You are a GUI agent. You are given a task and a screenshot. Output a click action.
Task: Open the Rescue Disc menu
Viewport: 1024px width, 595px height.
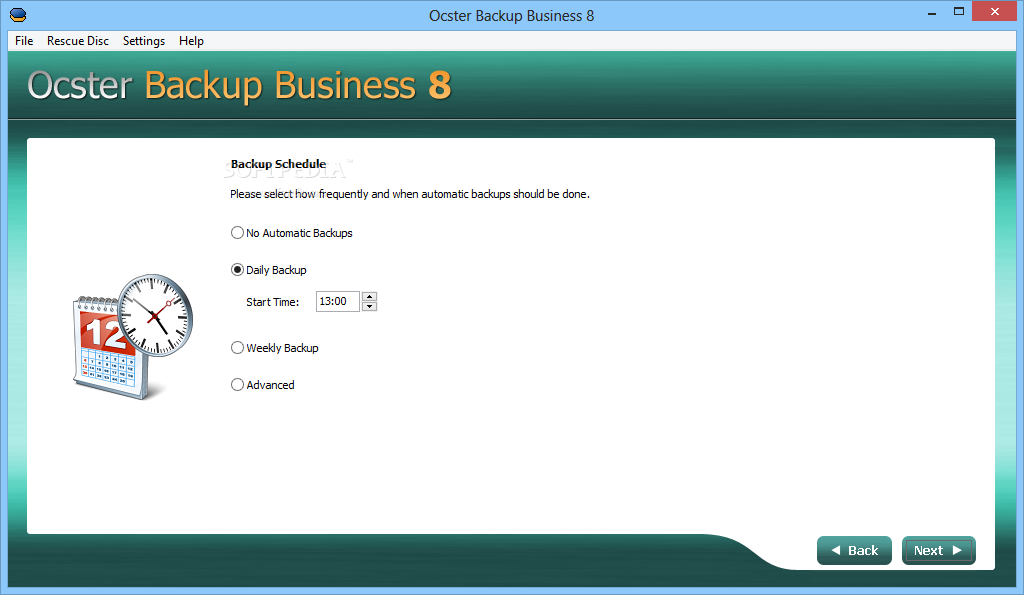coord(78,40)
